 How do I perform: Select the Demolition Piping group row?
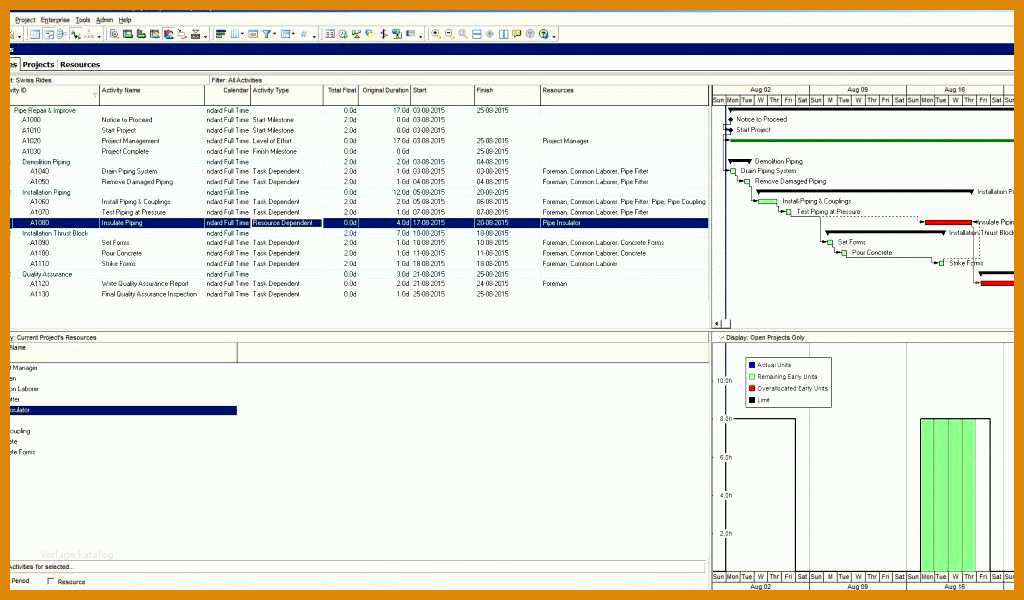click(x=358, y=162)
